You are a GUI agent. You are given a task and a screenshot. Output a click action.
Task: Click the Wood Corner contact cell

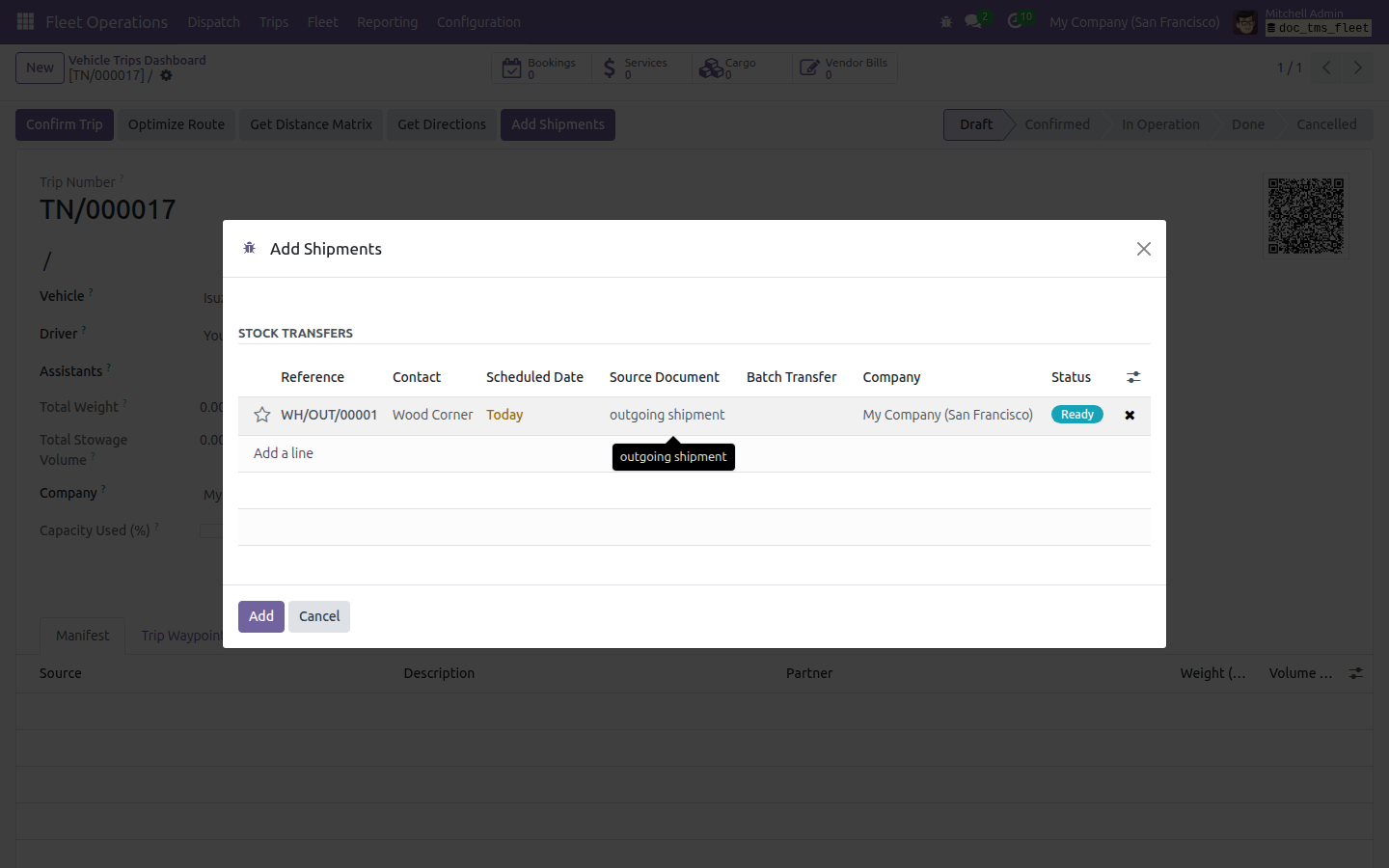coord(432,415)
